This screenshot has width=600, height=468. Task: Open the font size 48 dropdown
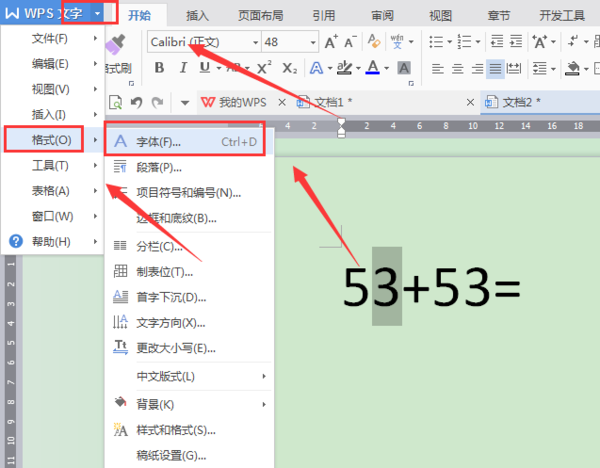click(313, 42)
